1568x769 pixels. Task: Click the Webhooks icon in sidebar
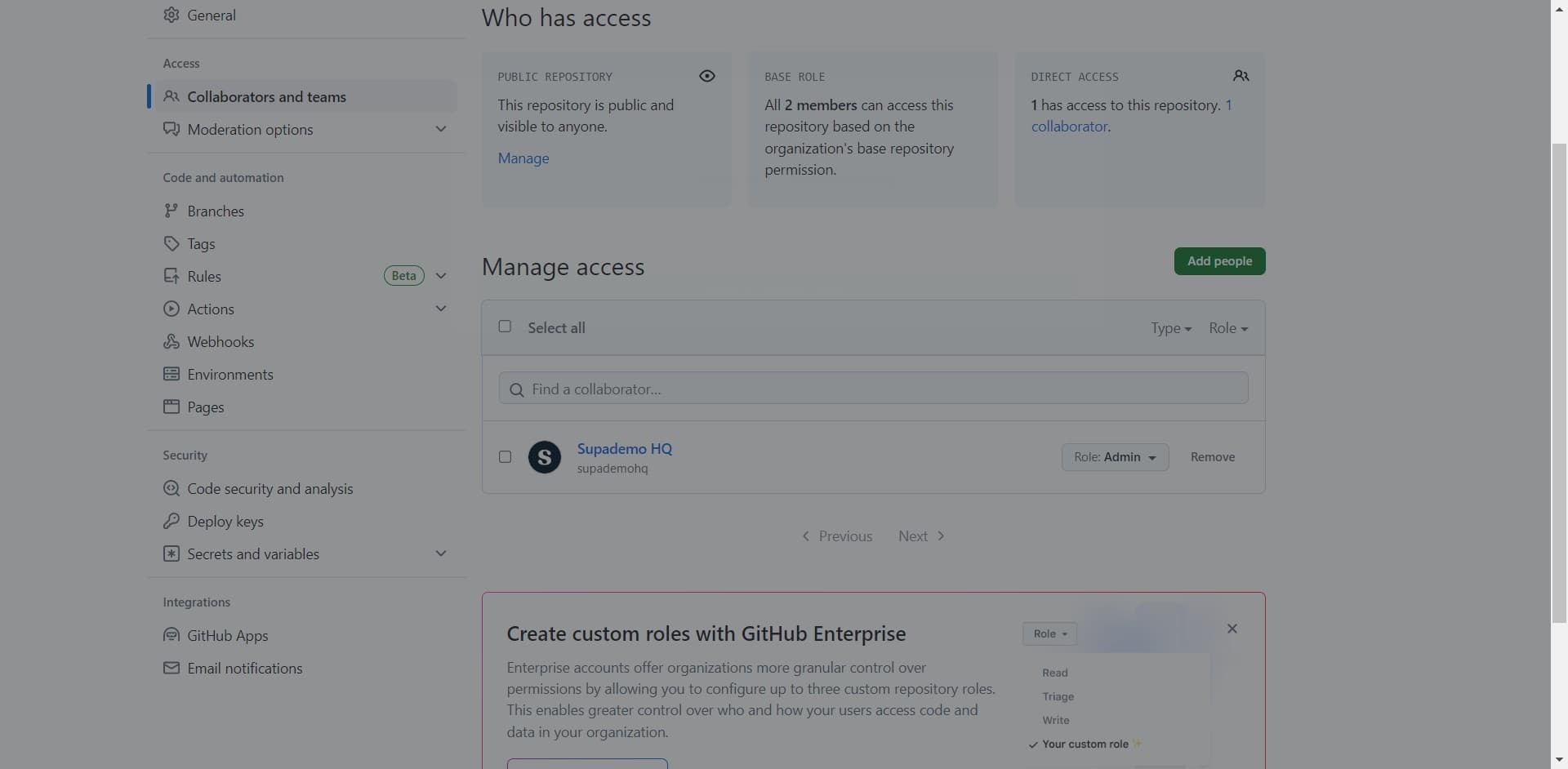click(171, 341)
